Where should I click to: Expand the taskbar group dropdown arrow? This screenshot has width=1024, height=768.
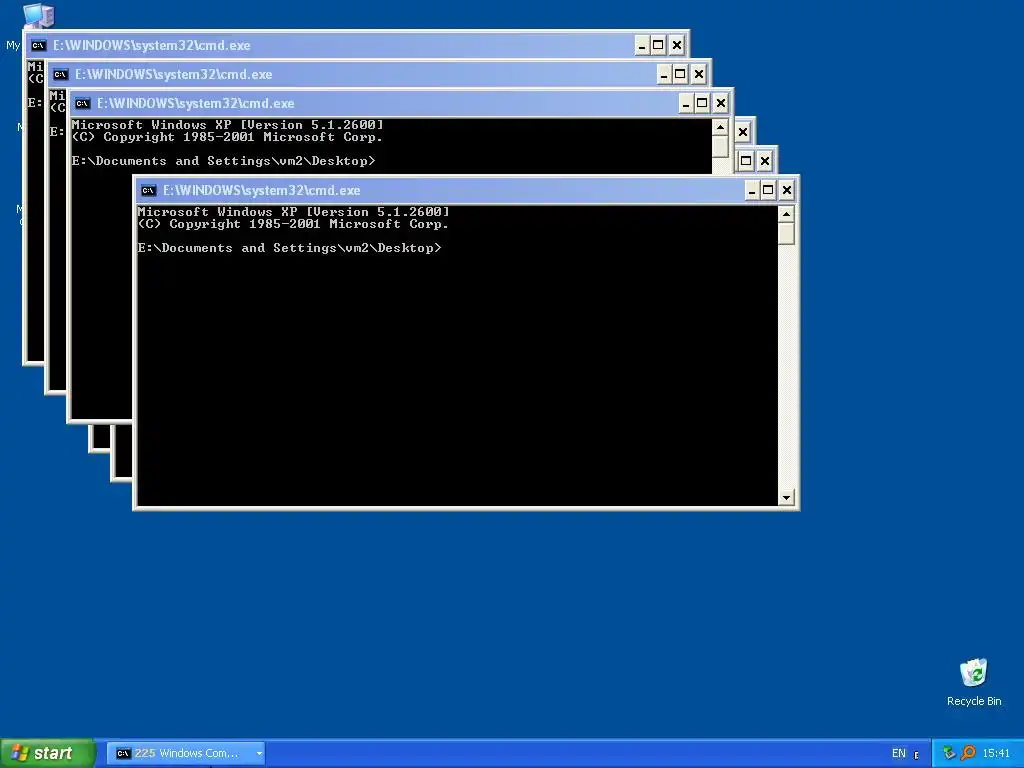pyautogui.click(x=259, y=754)
